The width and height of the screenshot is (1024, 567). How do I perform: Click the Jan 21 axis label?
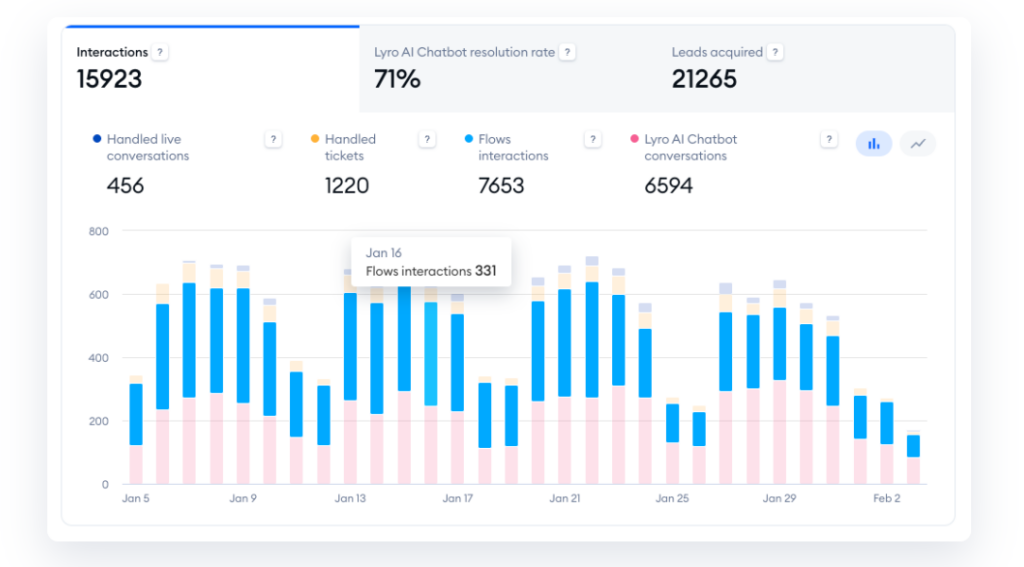click(565, 498)
